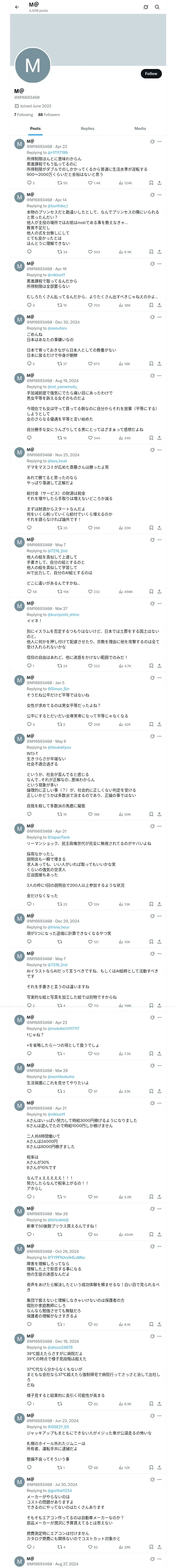Click the Grok icon in header
Viewport: 176px width, 1568px height.
(x=146, y=7)
